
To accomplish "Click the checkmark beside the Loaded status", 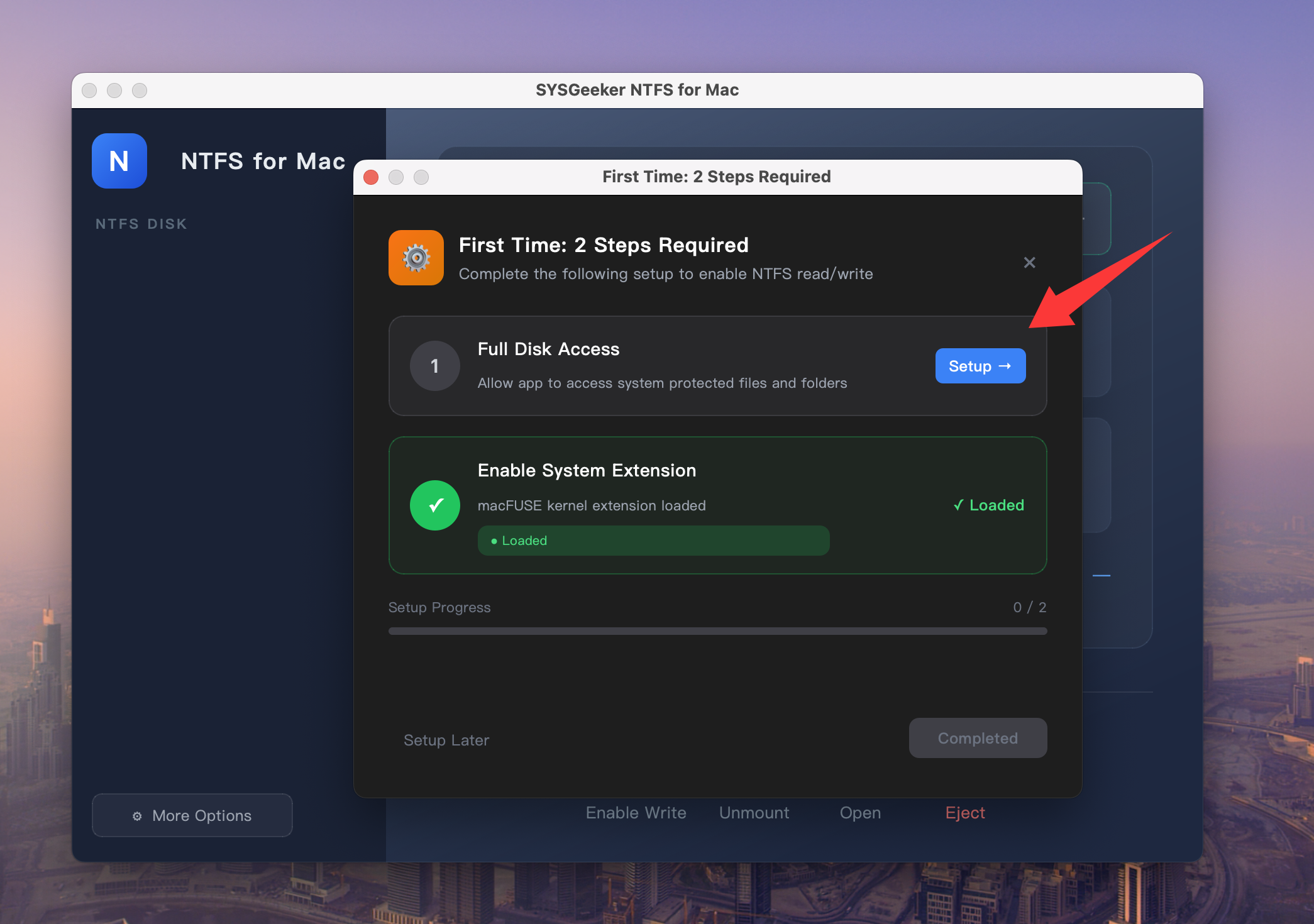I will tap(958, 505).
